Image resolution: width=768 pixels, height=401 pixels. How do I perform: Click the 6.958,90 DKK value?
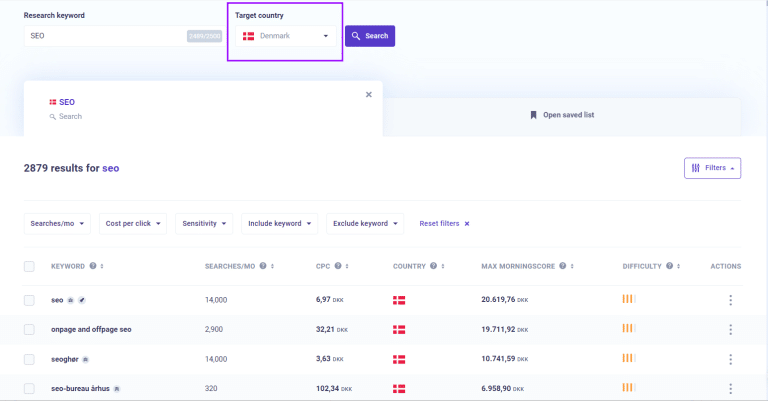point(503,389)
